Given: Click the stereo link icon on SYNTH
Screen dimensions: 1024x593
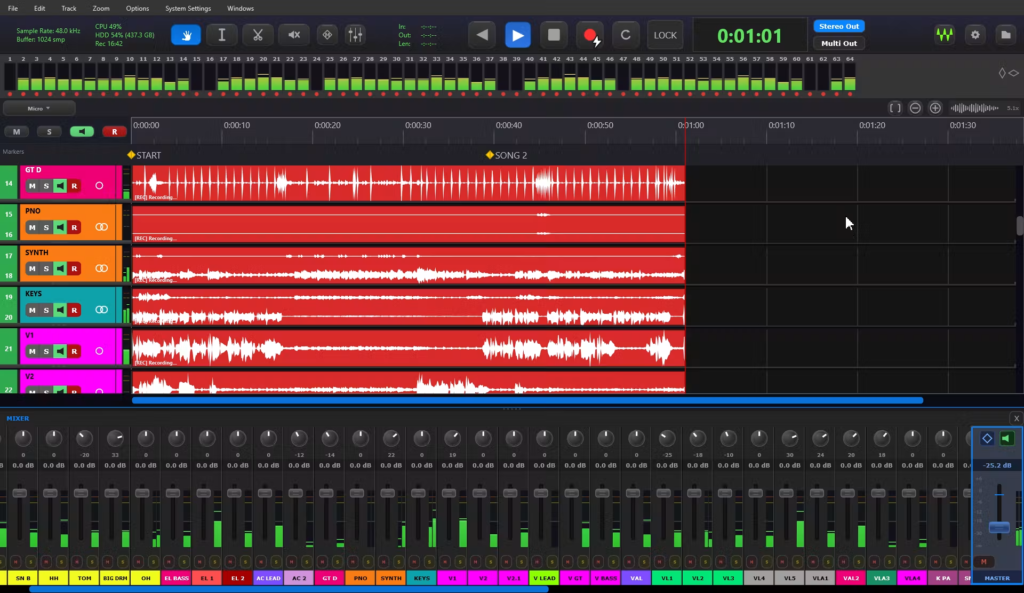Looking at the screenshot, I should click(x=101, y=268).
